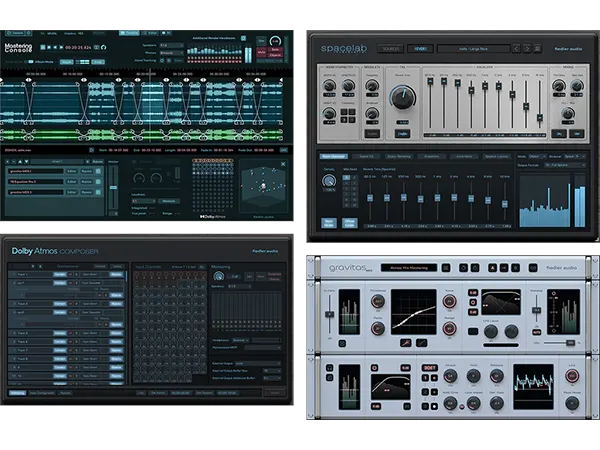The height and width of the screenshot is (450, 600).
Task: Toggle Additional Render Headroom checkbox
Action: click(x=243, y=38)
